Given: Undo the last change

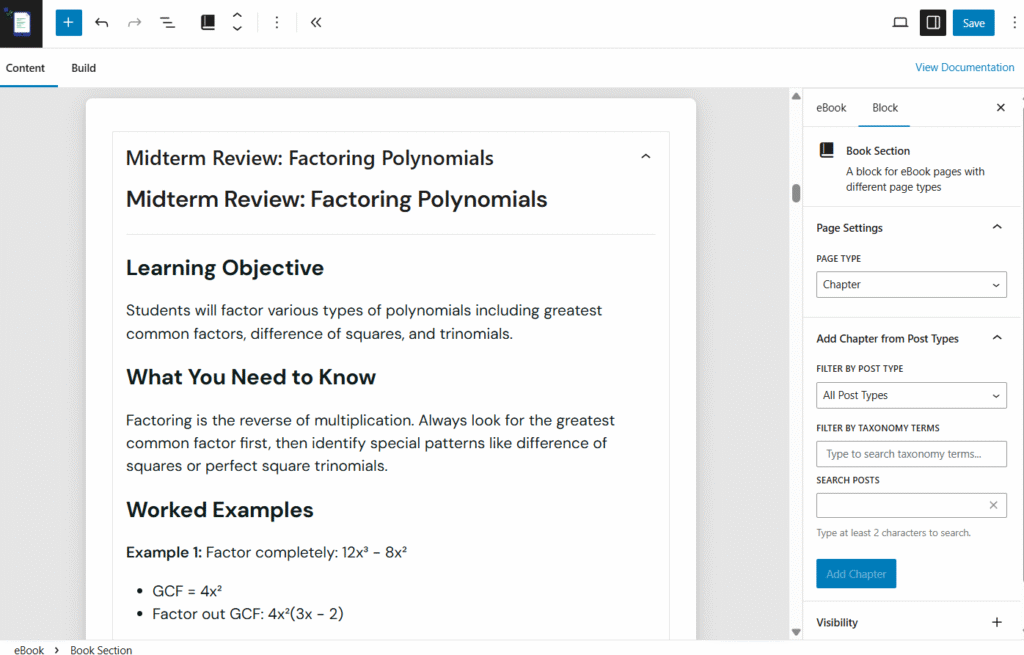Looking at the screenshot, I should [x=101, y=23].
